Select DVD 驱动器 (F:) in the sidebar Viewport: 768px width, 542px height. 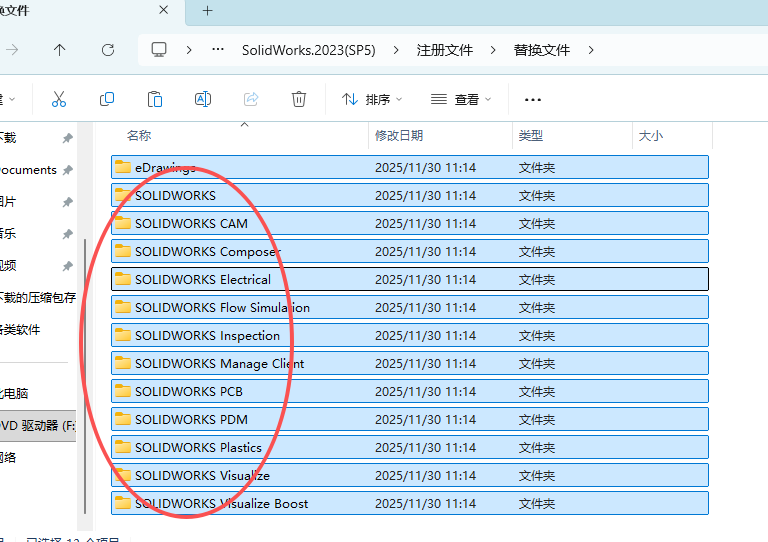tap(38, 425)
